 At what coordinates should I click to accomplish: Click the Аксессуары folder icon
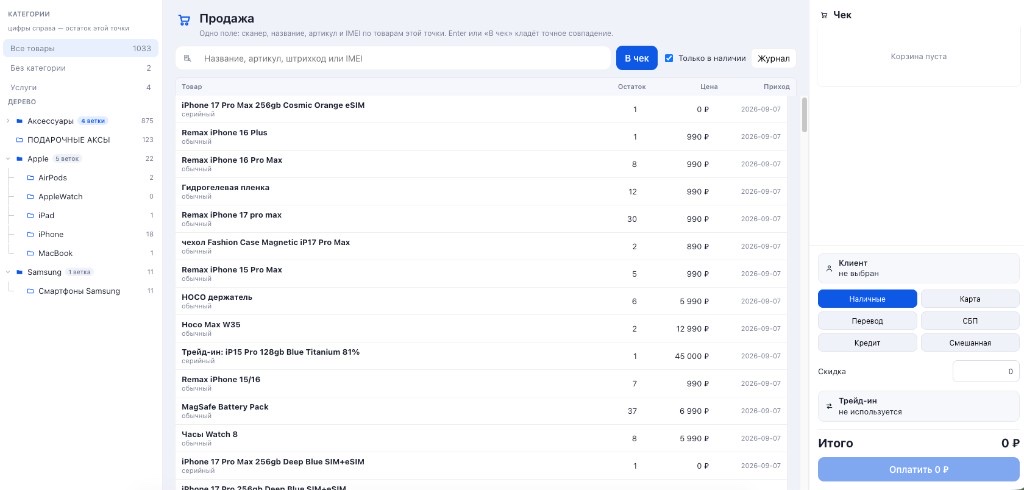tap(20, 121)
